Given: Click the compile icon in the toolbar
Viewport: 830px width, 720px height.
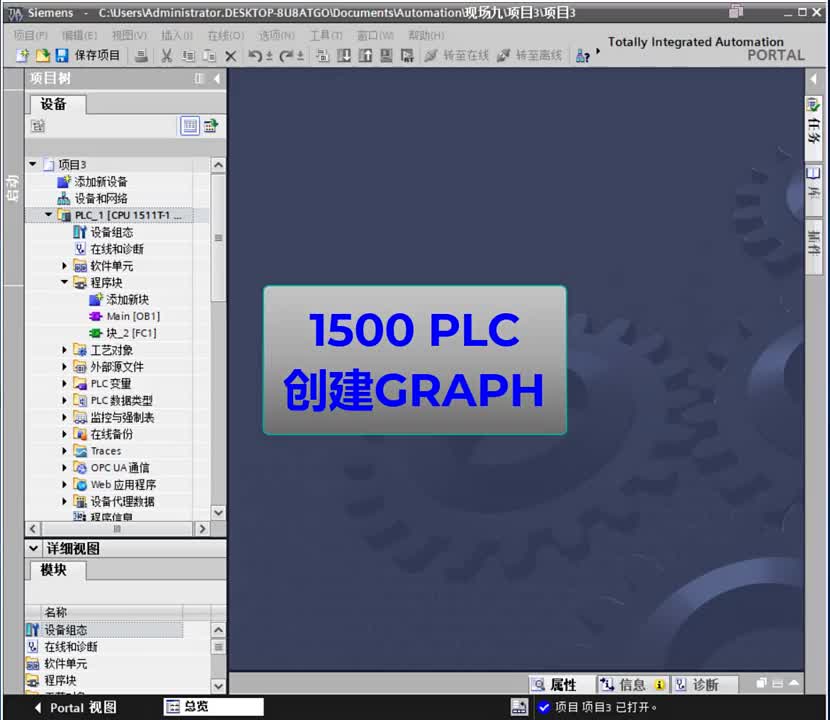Looking at the screenshot, I should tap(322, 55).
